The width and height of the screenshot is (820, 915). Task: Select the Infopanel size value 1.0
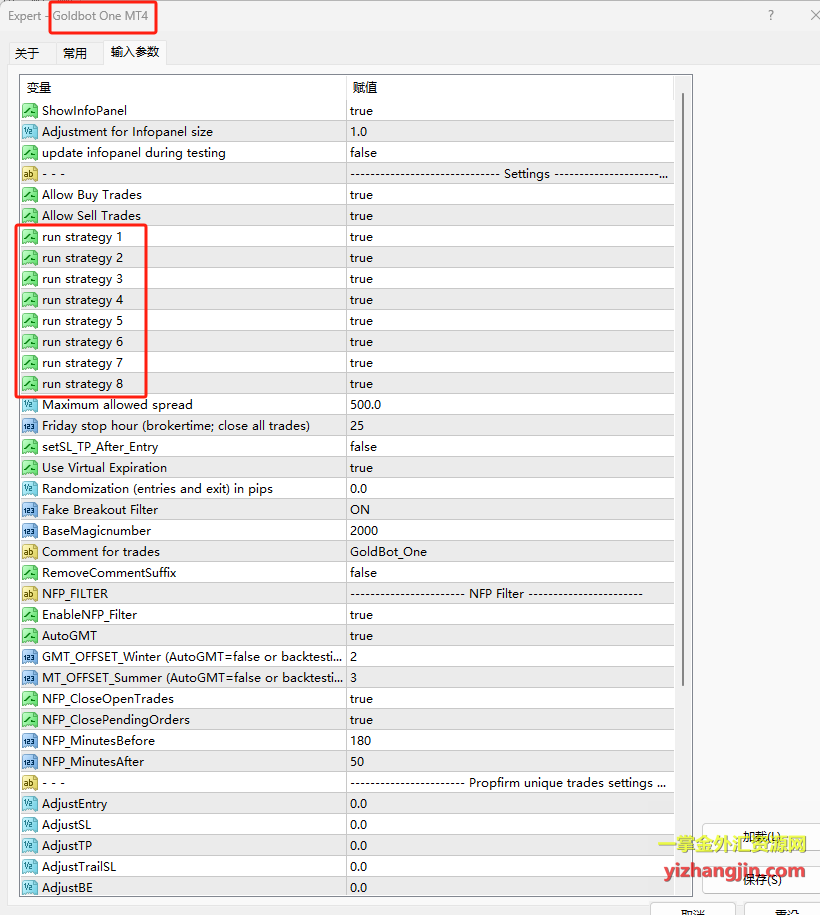358,131
